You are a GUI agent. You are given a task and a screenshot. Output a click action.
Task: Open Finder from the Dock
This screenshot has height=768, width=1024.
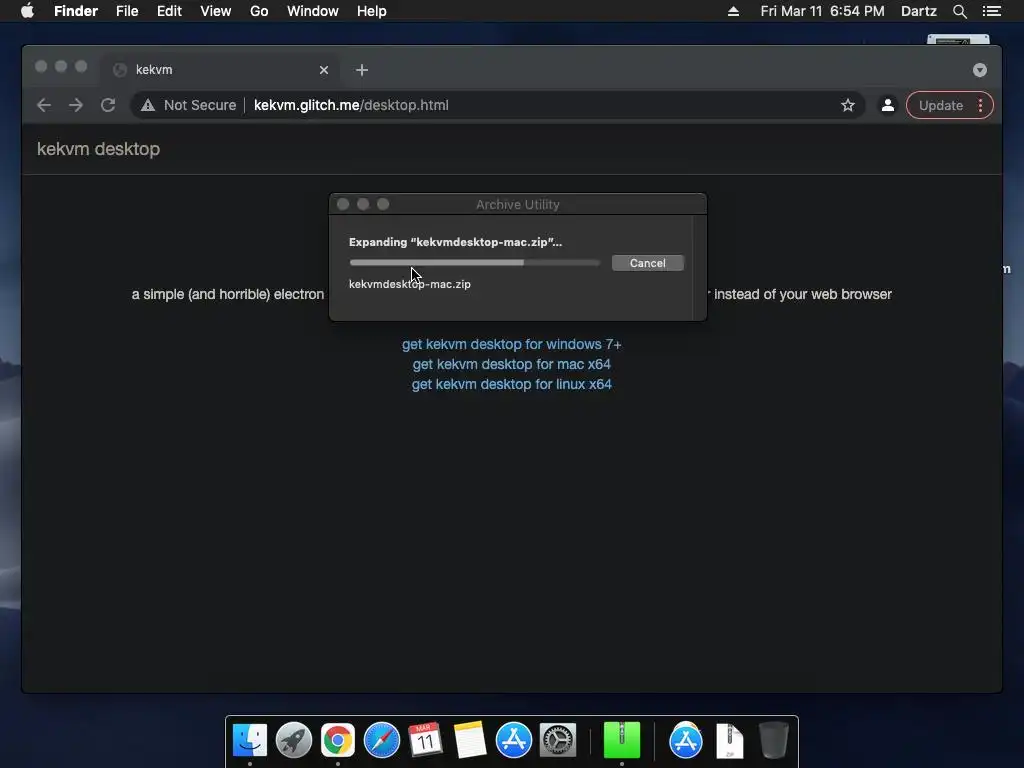click(x=249, y=740)
